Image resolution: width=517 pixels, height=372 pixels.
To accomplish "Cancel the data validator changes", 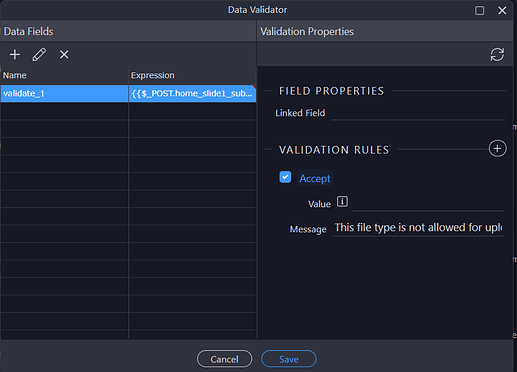I will click(x=224, y=359).
